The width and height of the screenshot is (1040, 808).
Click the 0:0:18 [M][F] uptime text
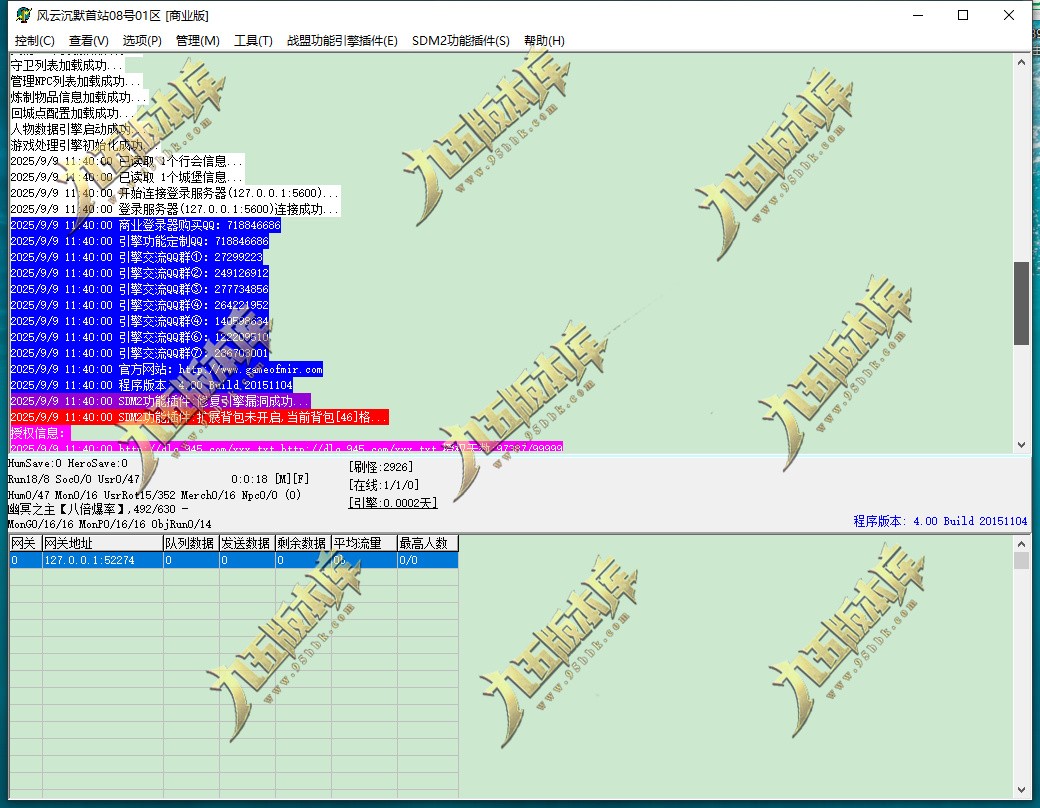pos(270,479)
